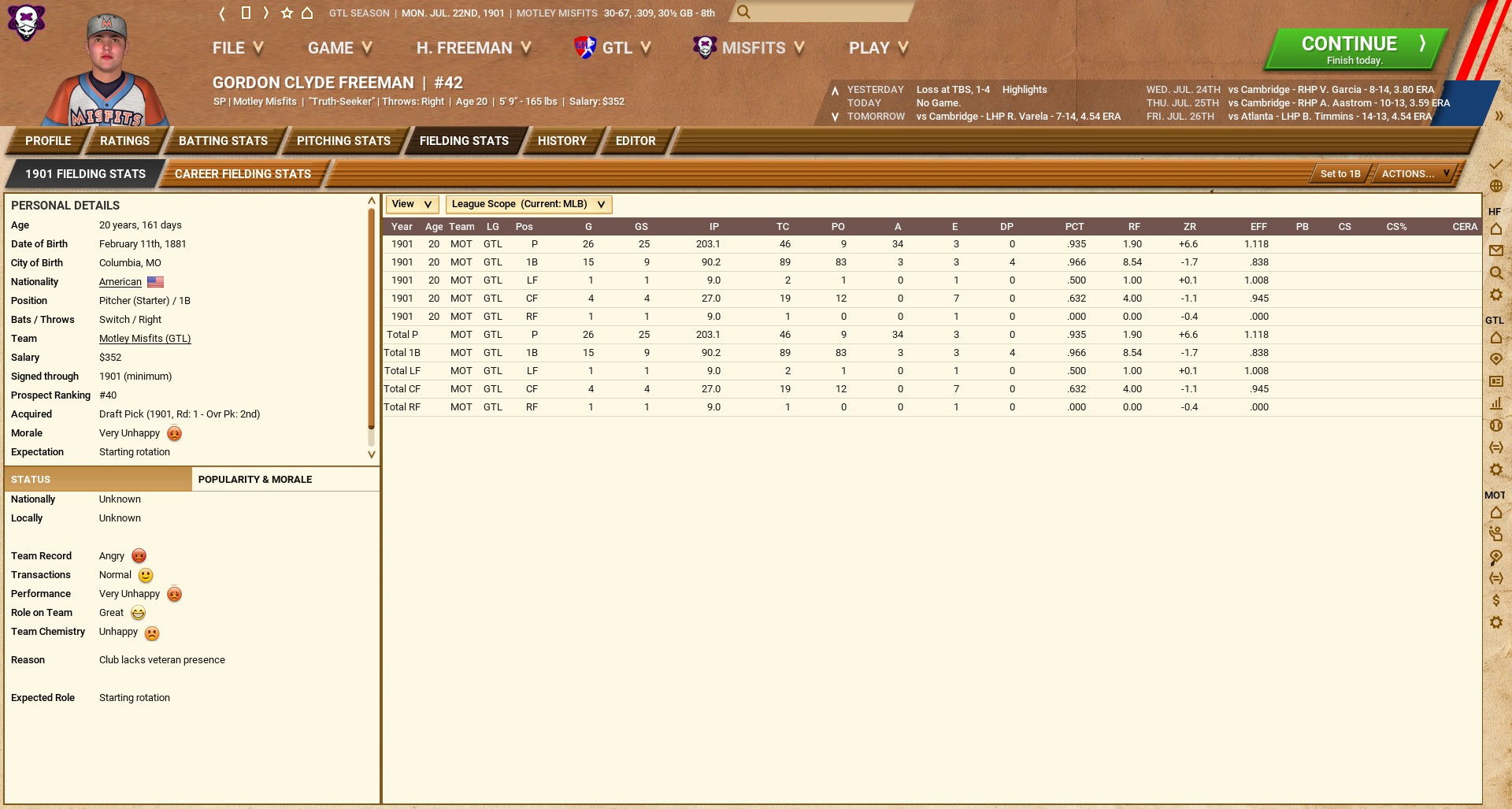Go forward with the right arrow in the top bar
The image size is (1512, 809).
266,13
